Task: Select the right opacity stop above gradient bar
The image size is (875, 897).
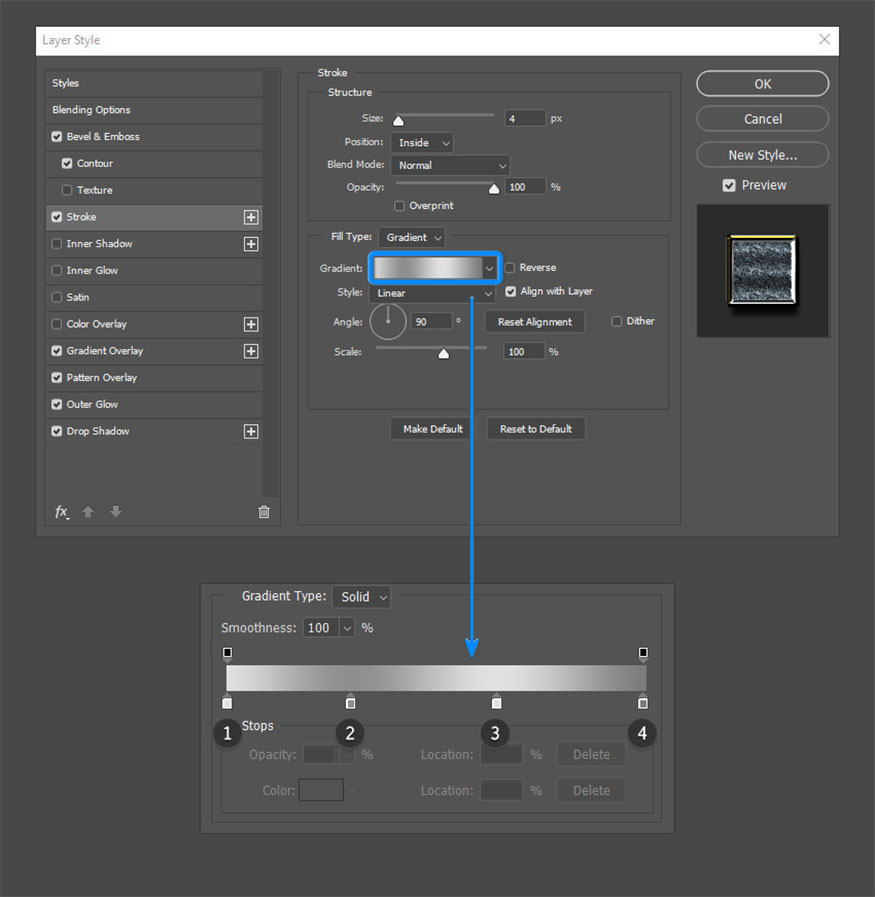Action: click(x=643, y=654)
